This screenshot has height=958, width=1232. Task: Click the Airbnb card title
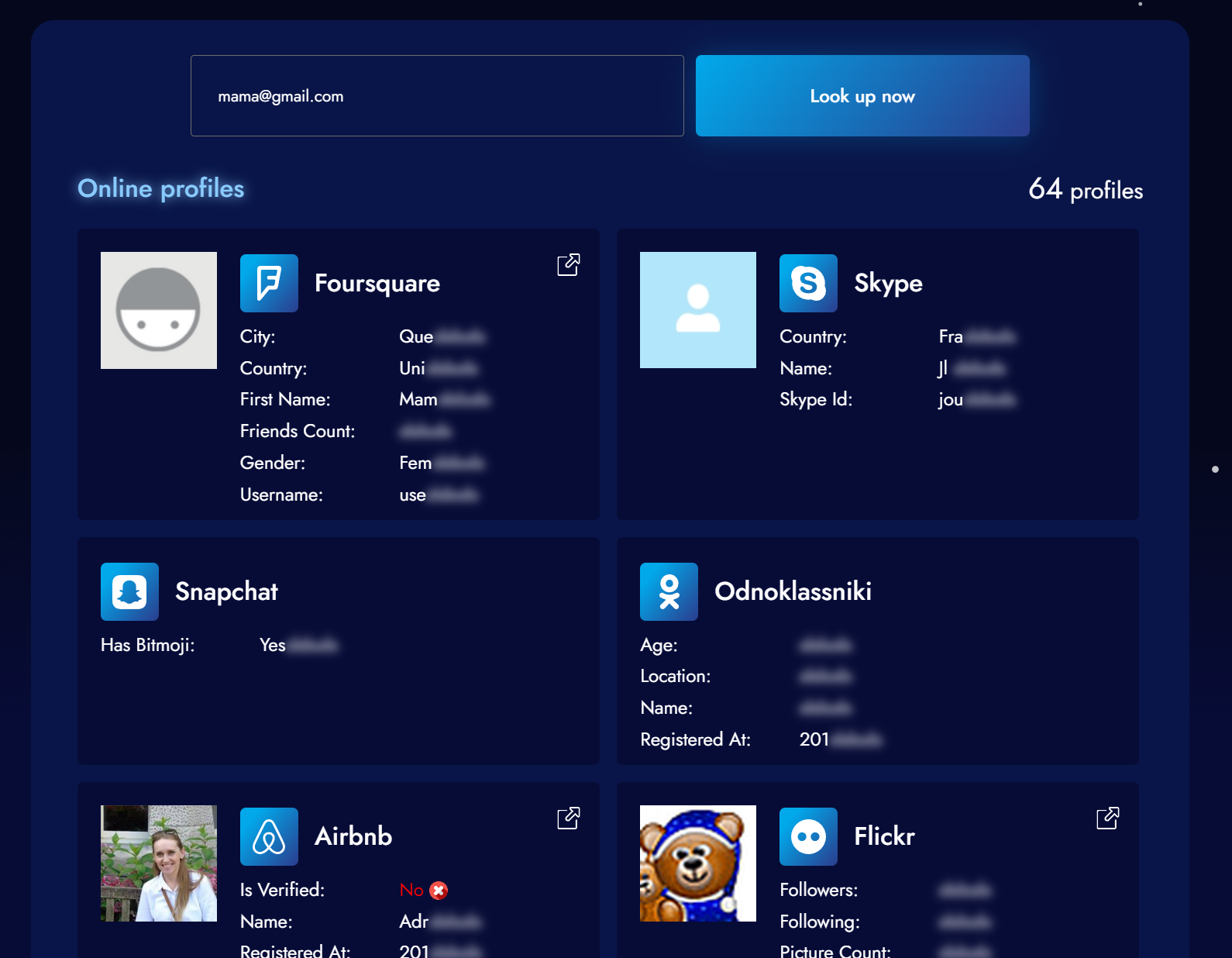pyautogui.click(x=353, y=836)
